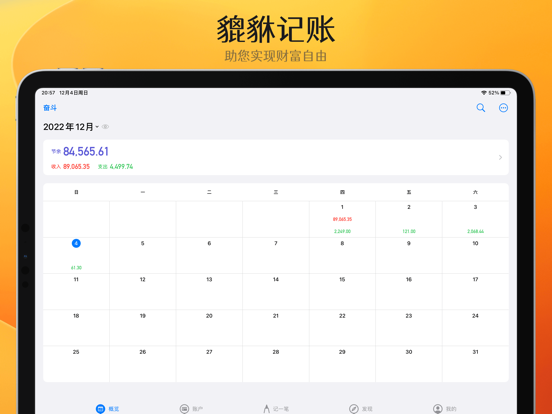Open the red 89,065.35 income entry on day 1

[342, 219]
